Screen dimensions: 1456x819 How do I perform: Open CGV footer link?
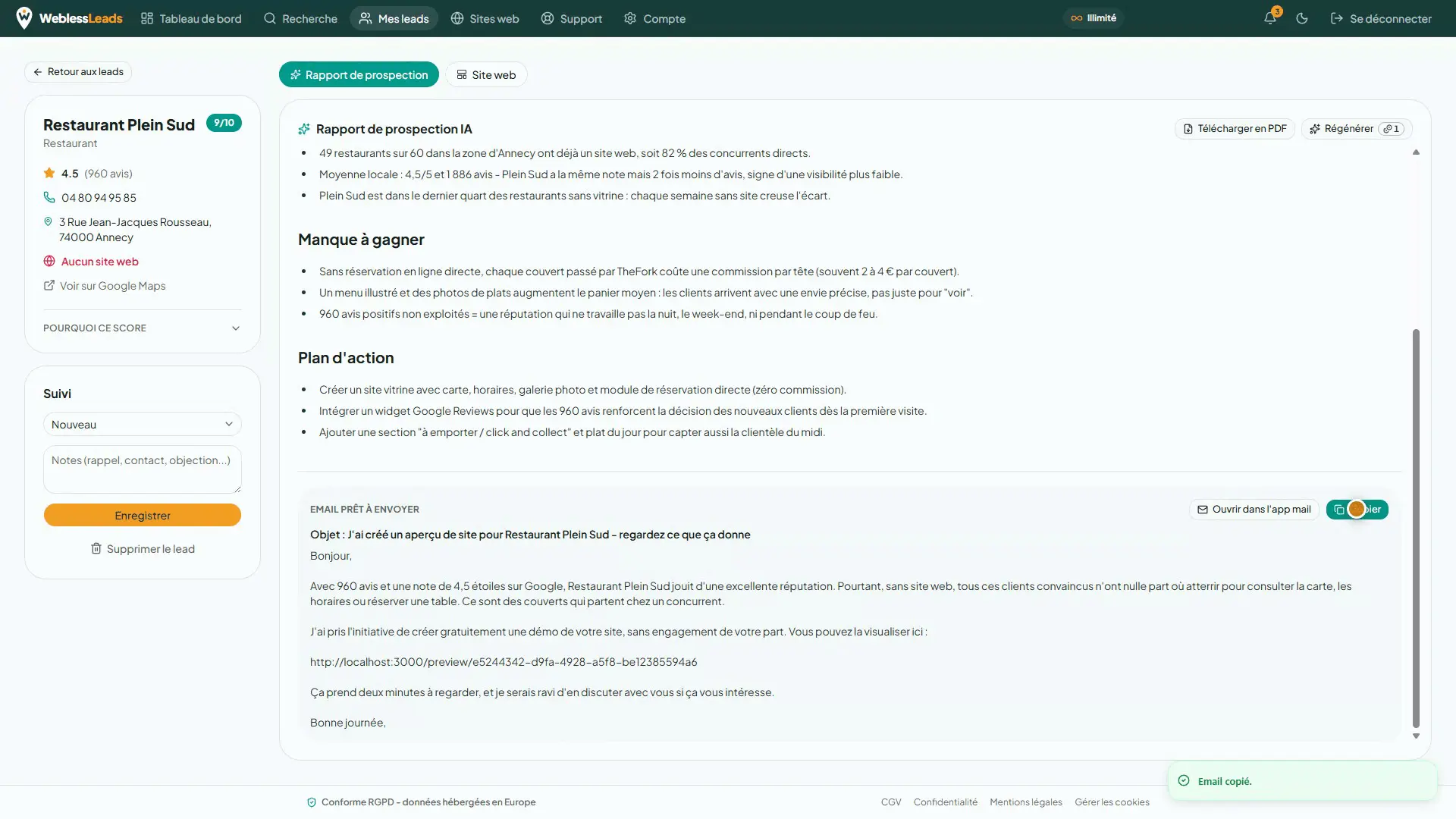(x=891, y=802)
